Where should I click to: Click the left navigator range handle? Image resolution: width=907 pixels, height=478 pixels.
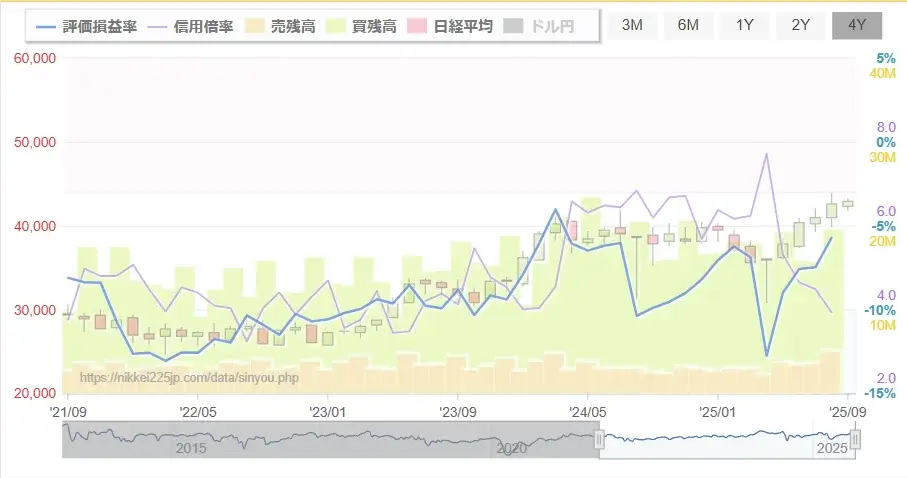(x=599, y=440)
